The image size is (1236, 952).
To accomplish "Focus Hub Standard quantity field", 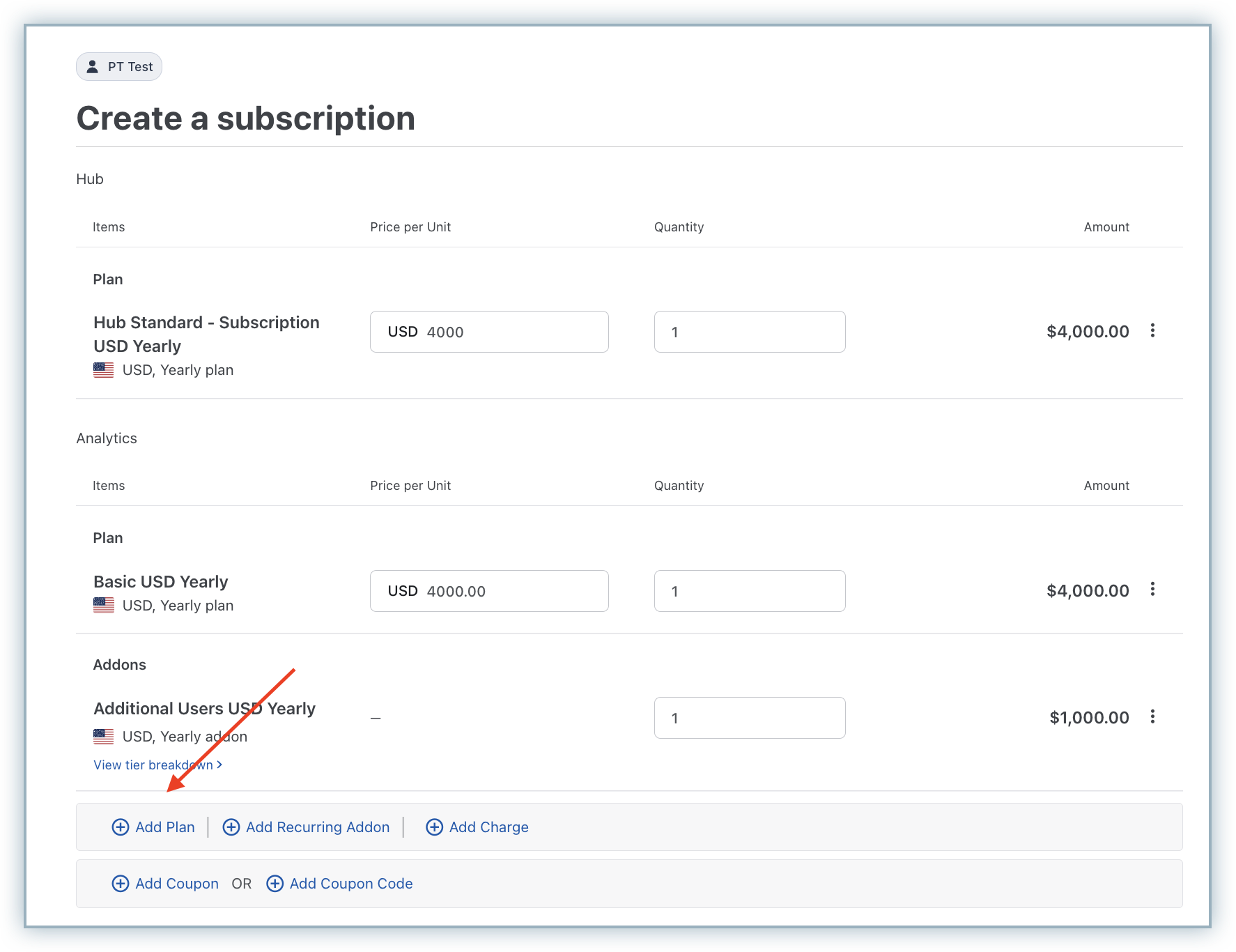I will click(750, 332).
